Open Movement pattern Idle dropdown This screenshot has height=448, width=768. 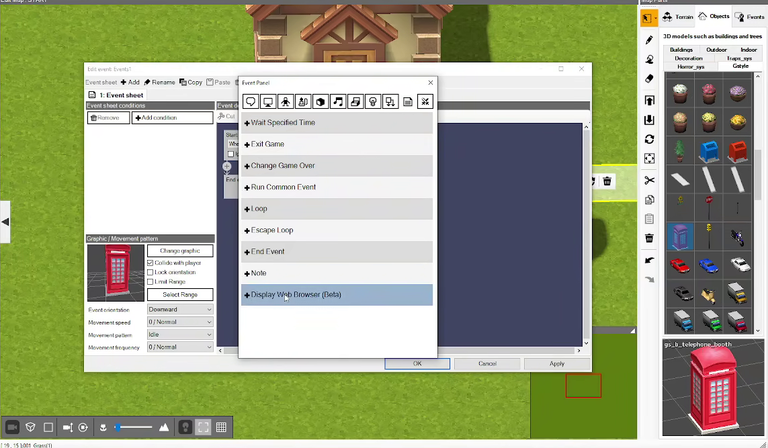[180, 334]
